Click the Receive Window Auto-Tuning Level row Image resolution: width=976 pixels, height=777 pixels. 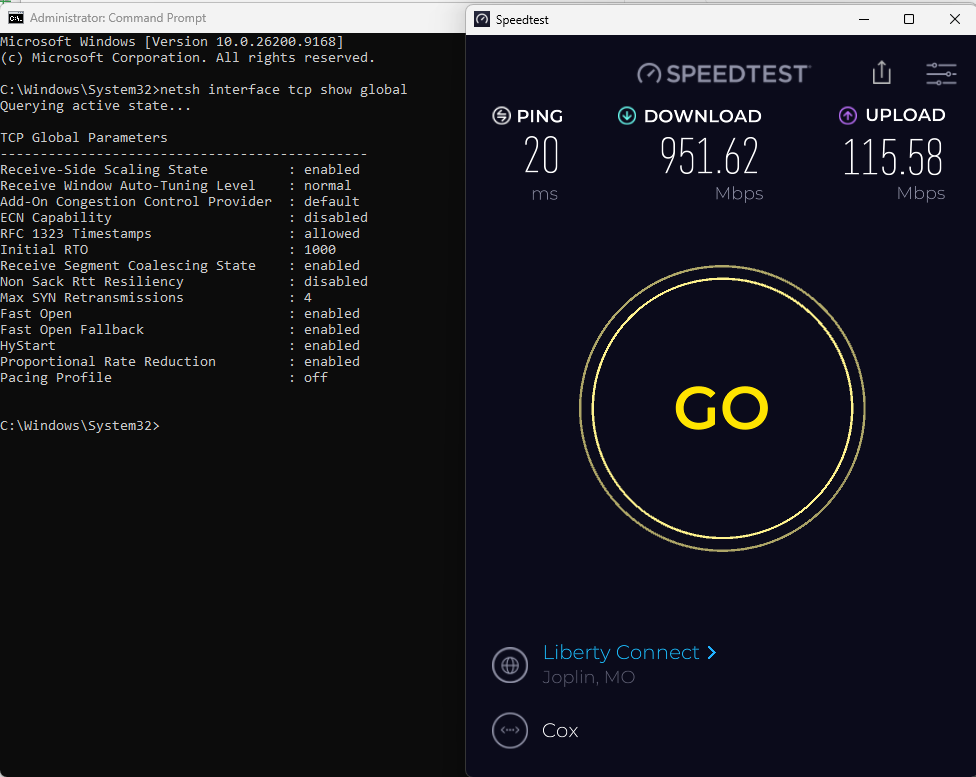click(x=176, y=186)
